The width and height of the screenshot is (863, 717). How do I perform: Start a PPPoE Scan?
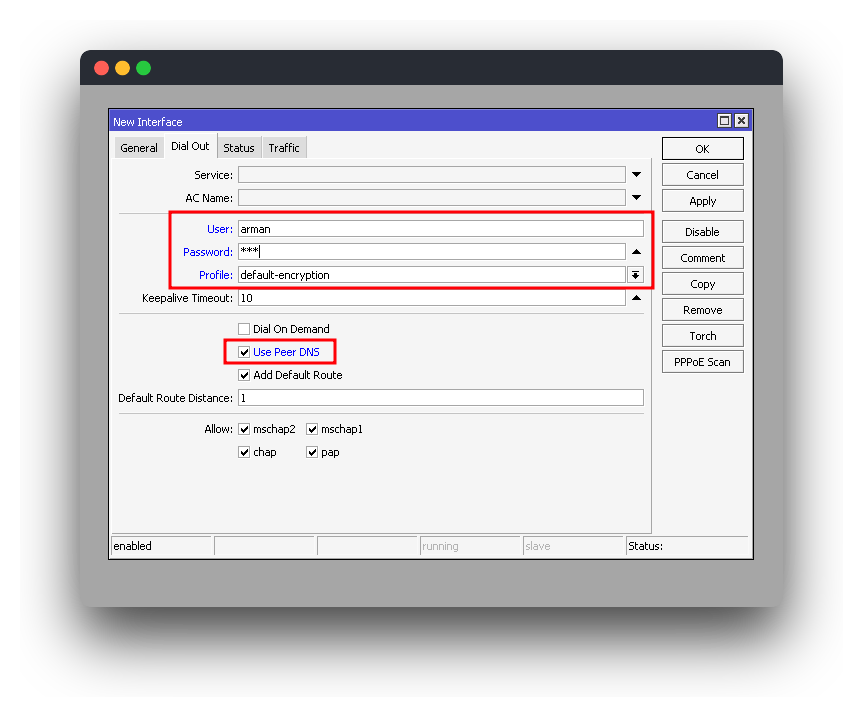pos(702,361)
